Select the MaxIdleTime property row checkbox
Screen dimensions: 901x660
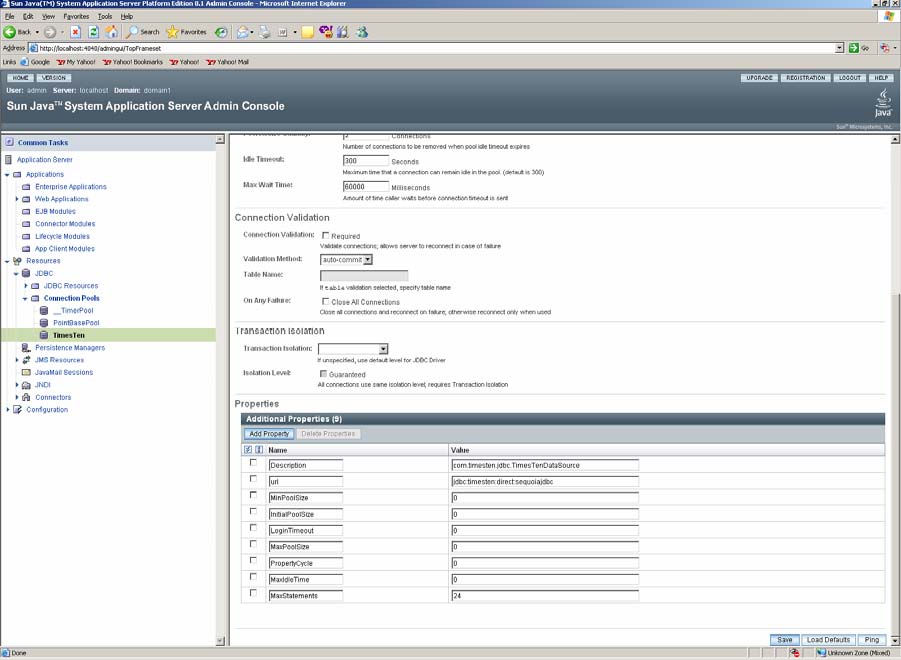[253, 577]
